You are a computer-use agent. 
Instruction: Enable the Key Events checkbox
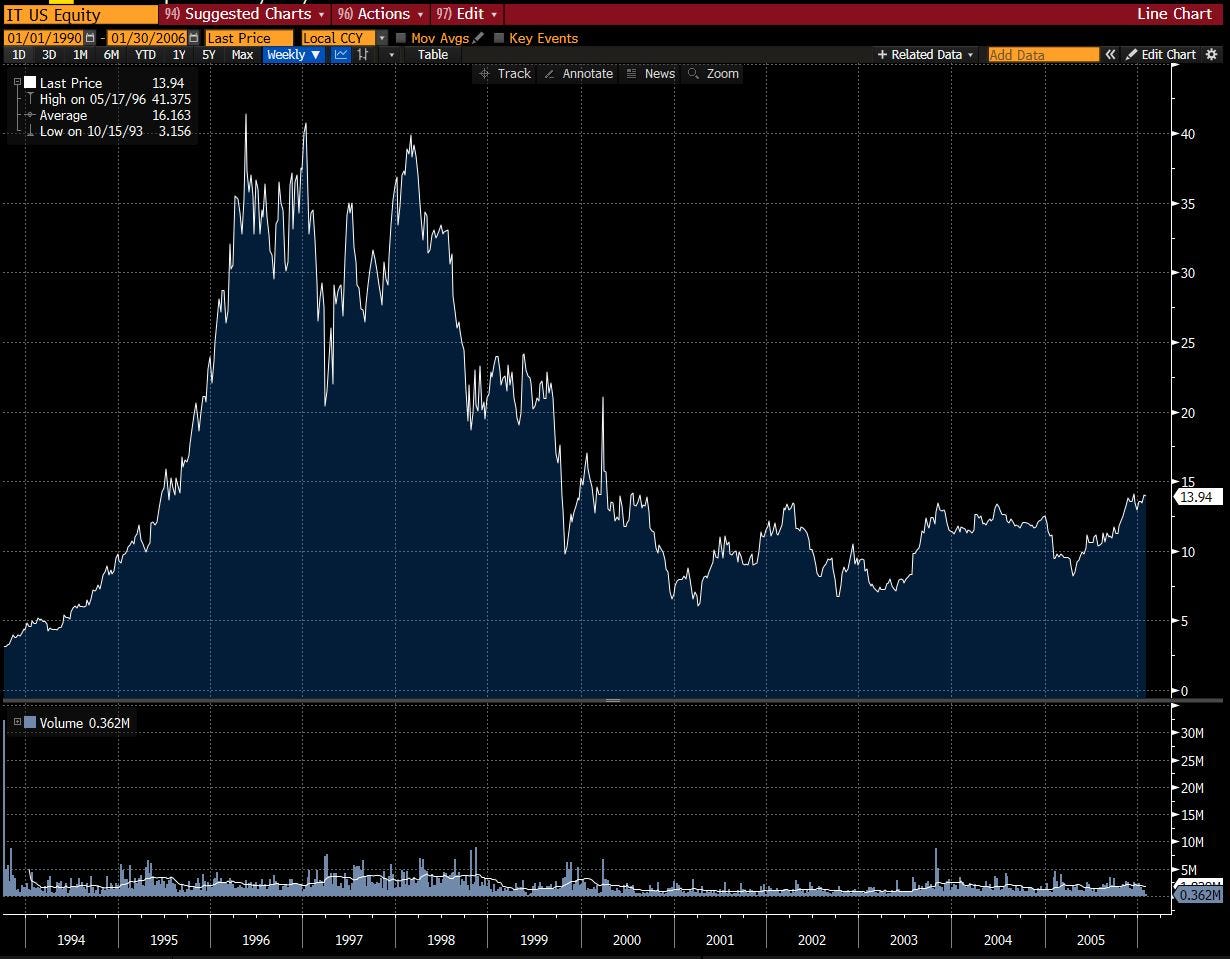(499, 38)
